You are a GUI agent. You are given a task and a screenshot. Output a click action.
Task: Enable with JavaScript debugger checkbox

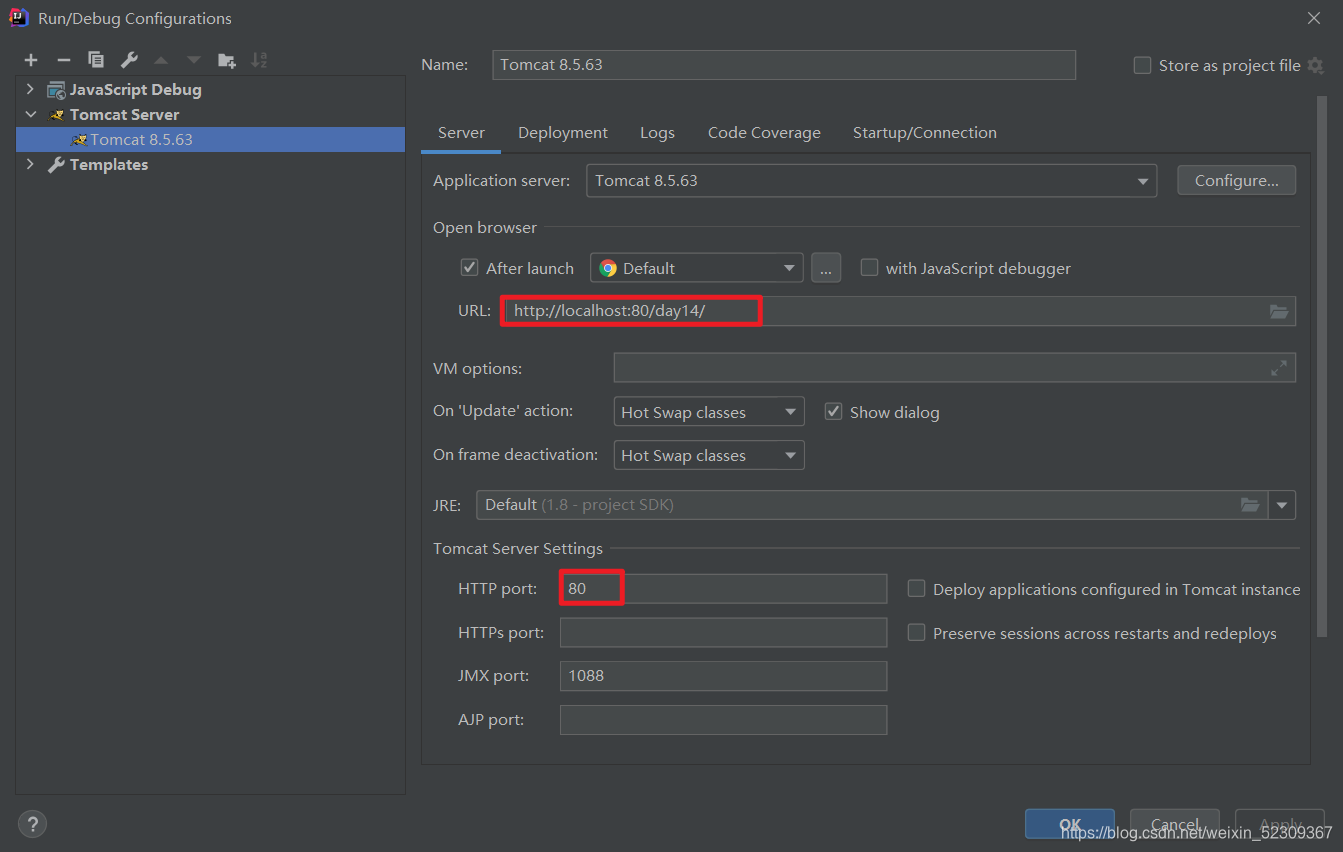tap(869, 268)
